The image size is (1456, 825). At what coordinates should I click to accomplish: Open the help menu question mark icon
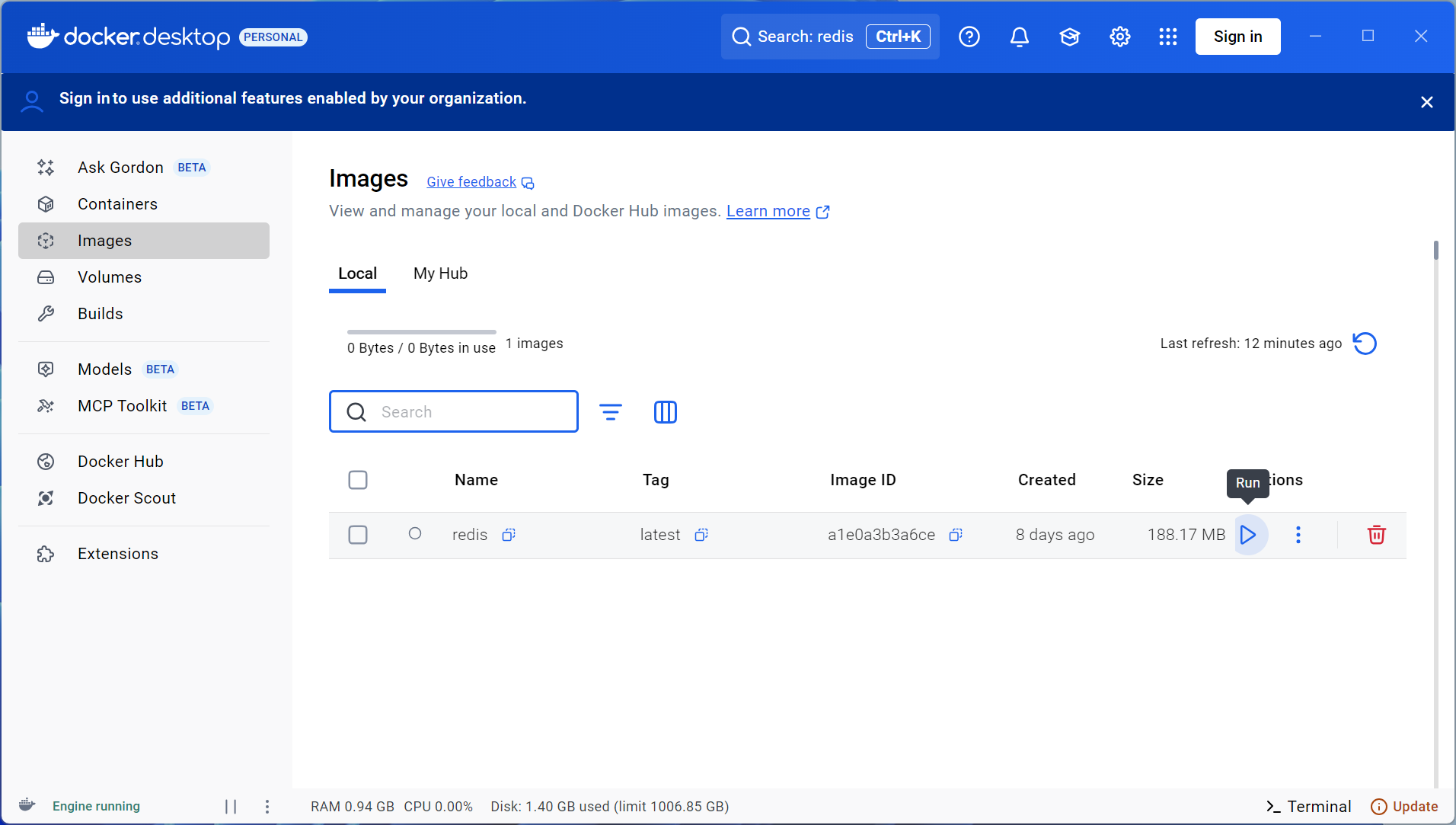[969, 37]
